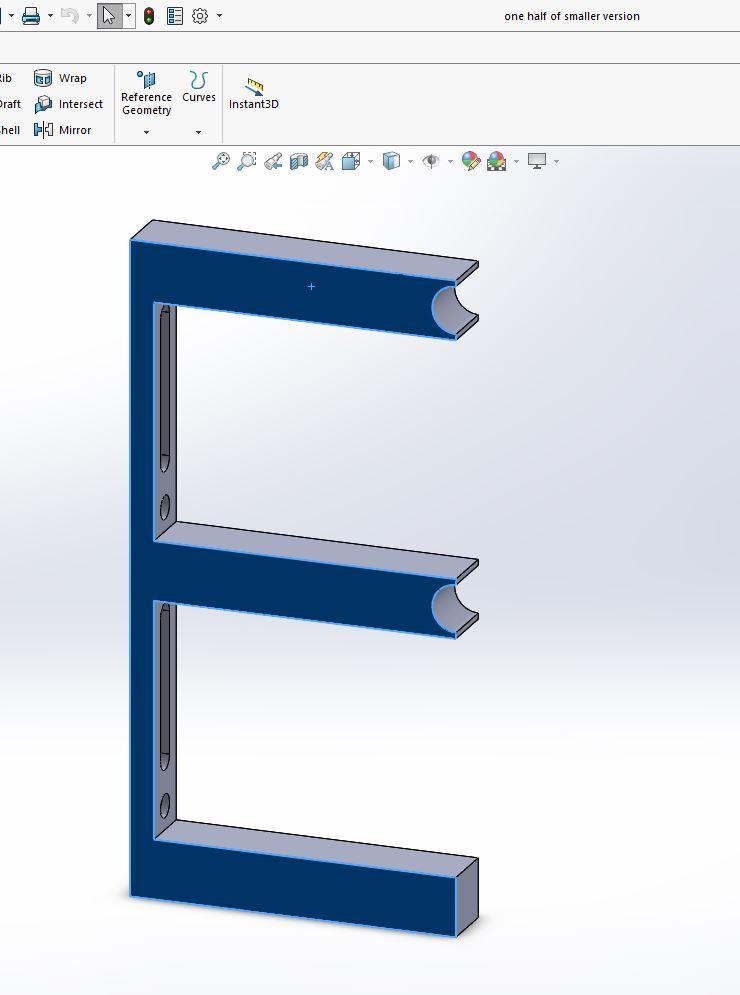Activate the Select cursor tool
The width and height of the screenshot is (740, 995).
tap(109, 16)
